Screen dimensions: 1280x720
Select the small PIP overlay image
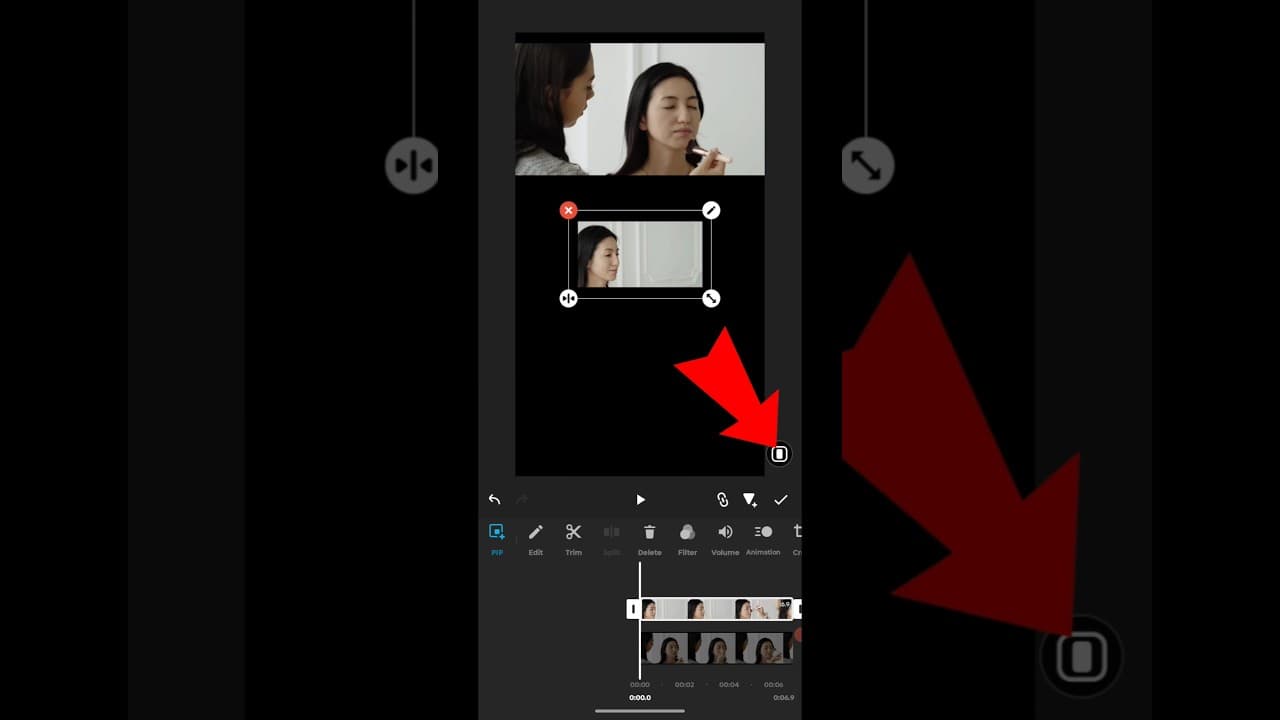[x=640, y=254]
